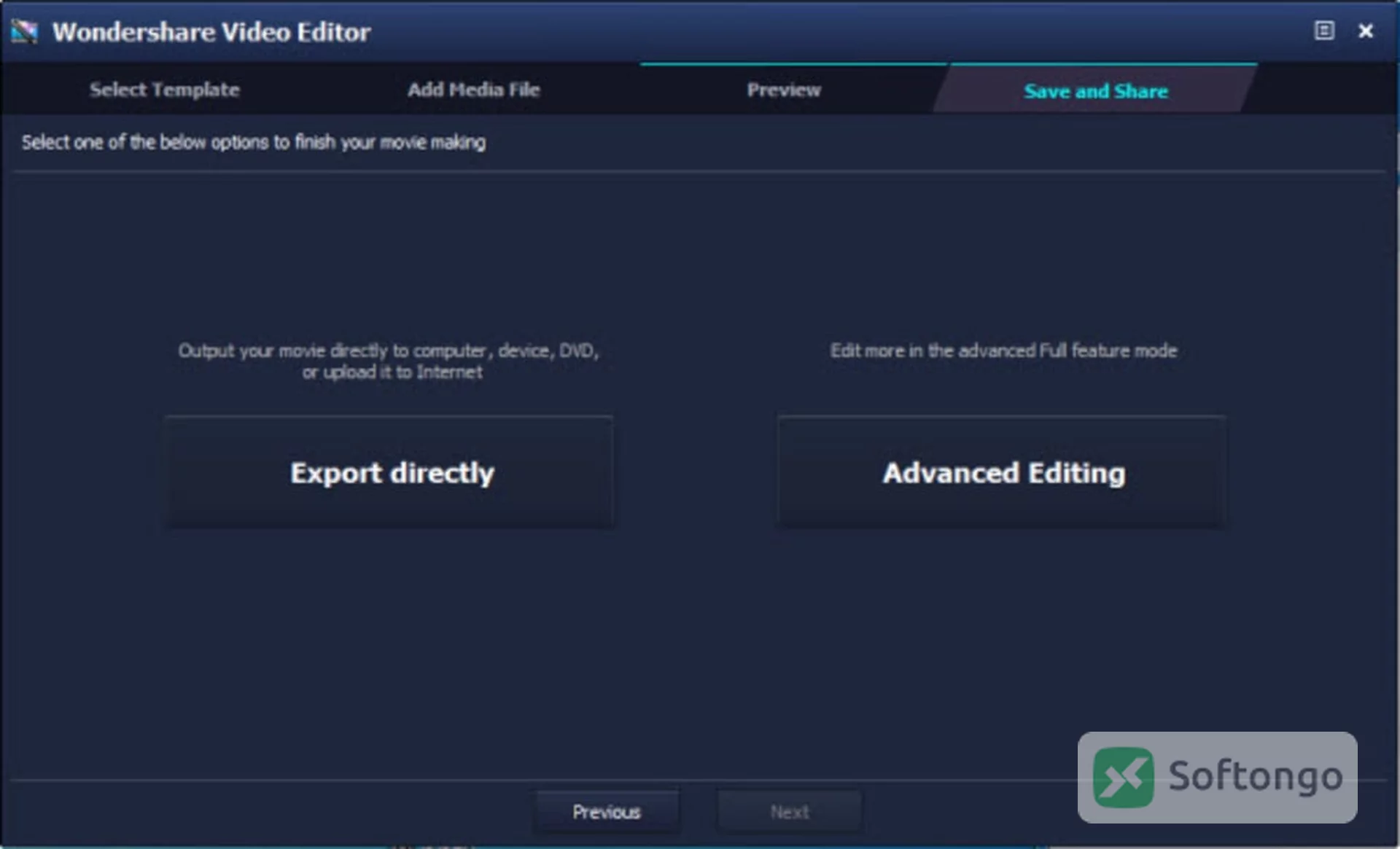Viewport: 1400px width, 849px height.
Task: Click the 'Edit more in the advanced Full feature mode' text
Action: (x=1003, y=351)
